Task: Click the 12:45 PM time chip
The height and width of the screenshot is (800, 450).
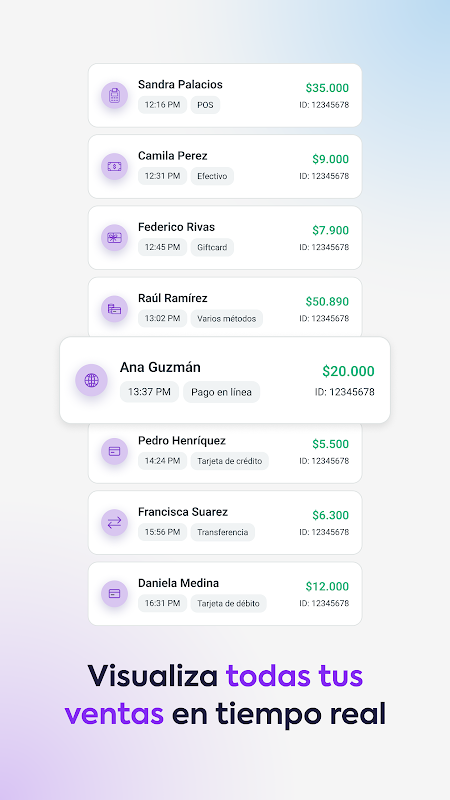Action: tap(162, 247)
